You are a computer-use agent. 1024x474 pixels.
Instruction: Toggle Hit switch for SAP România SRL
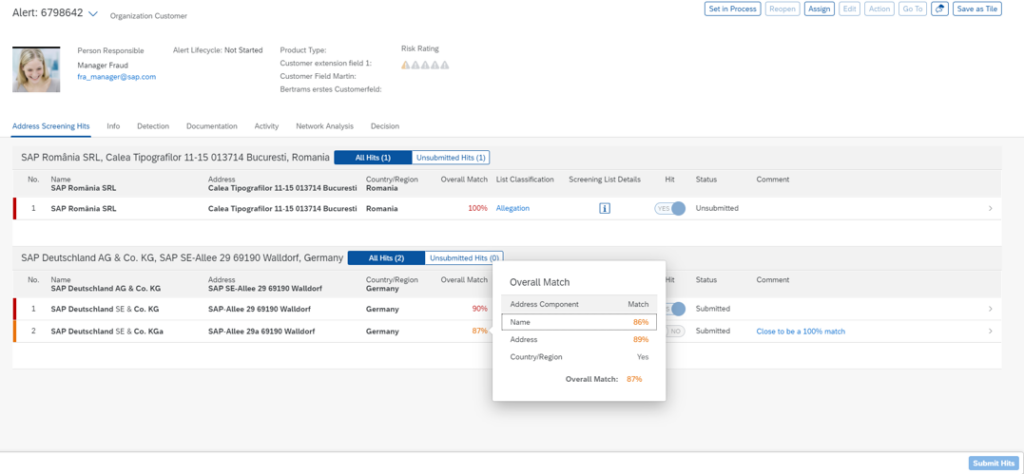point(670,208)
